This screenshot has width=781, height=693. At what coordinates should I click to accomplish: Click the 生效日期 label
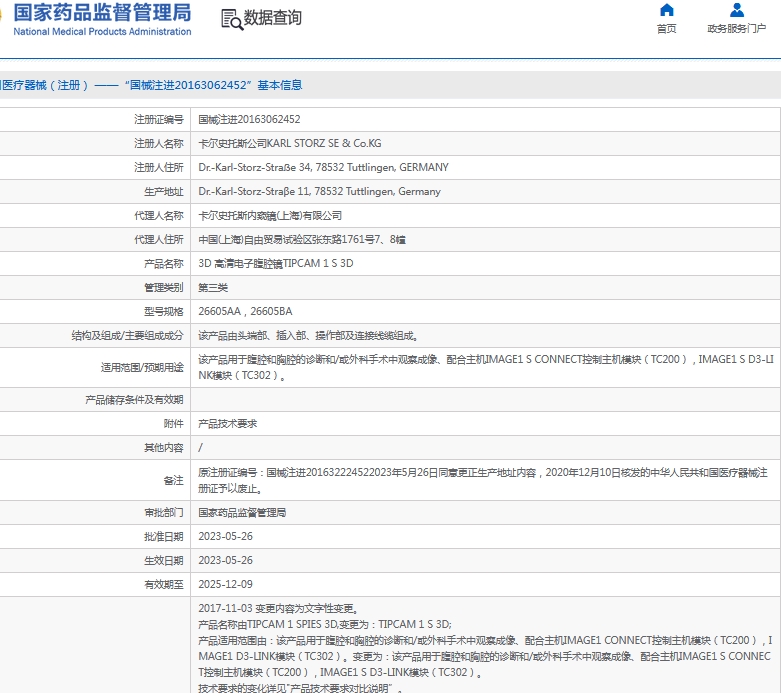click(163, 560)
